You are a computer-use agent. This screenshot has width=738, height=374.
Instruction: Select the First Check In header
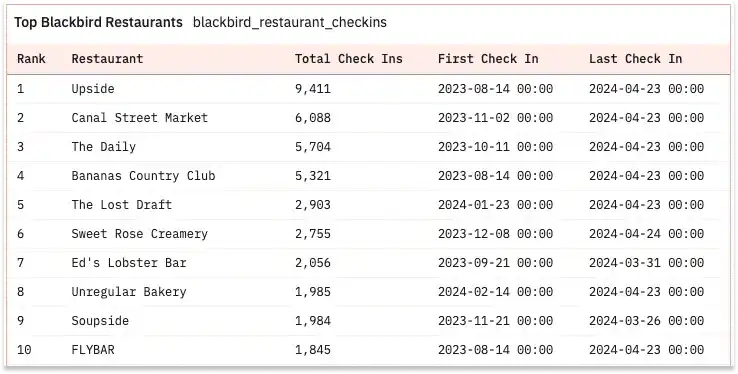pos(488,59)
